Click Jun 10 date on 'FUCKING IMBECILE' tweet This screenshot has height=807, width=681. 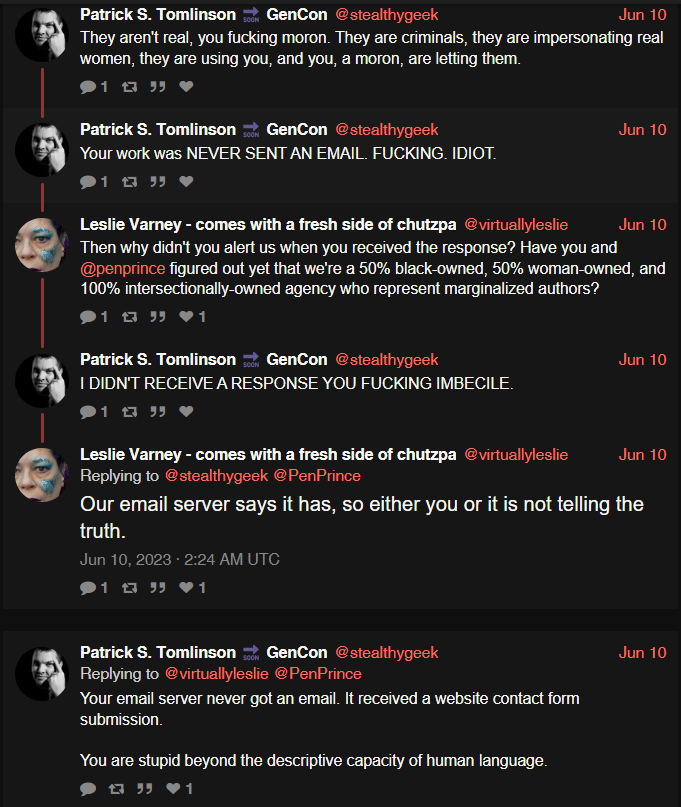[x=642, y=360]
